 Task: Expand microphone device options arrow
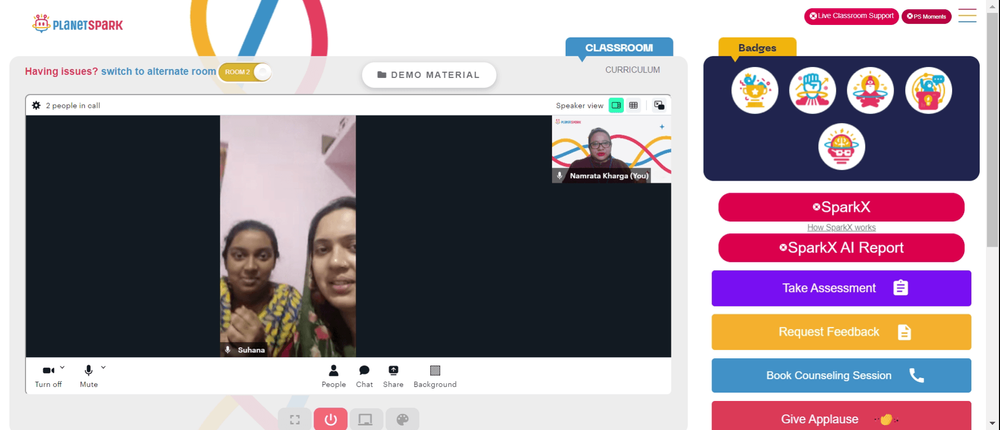point(103,367)
